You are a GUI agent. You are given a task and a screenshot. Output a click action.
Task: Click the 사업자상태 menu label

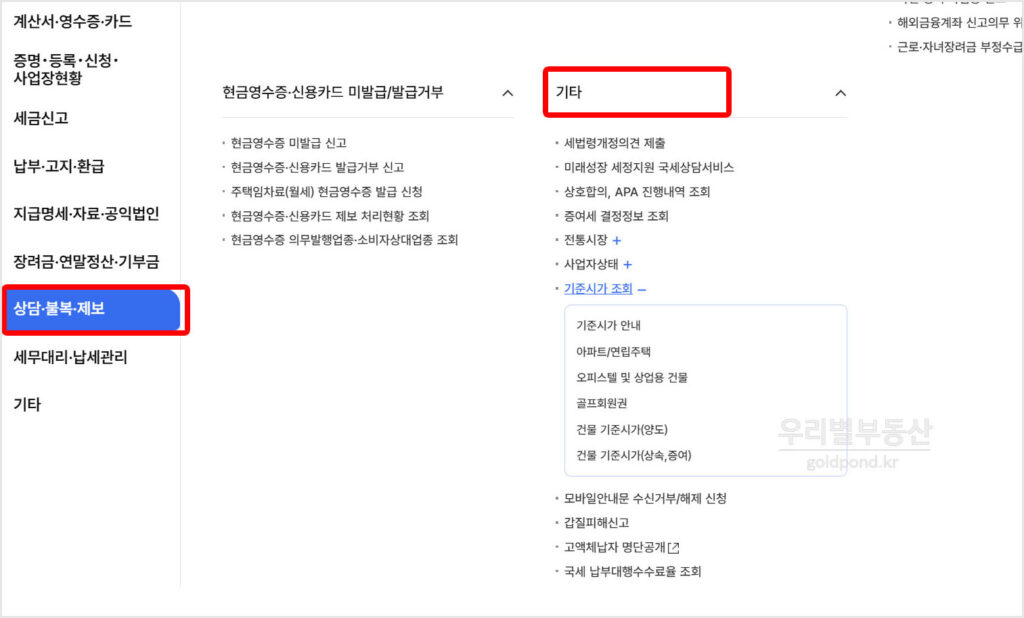[x=590, y=264]
